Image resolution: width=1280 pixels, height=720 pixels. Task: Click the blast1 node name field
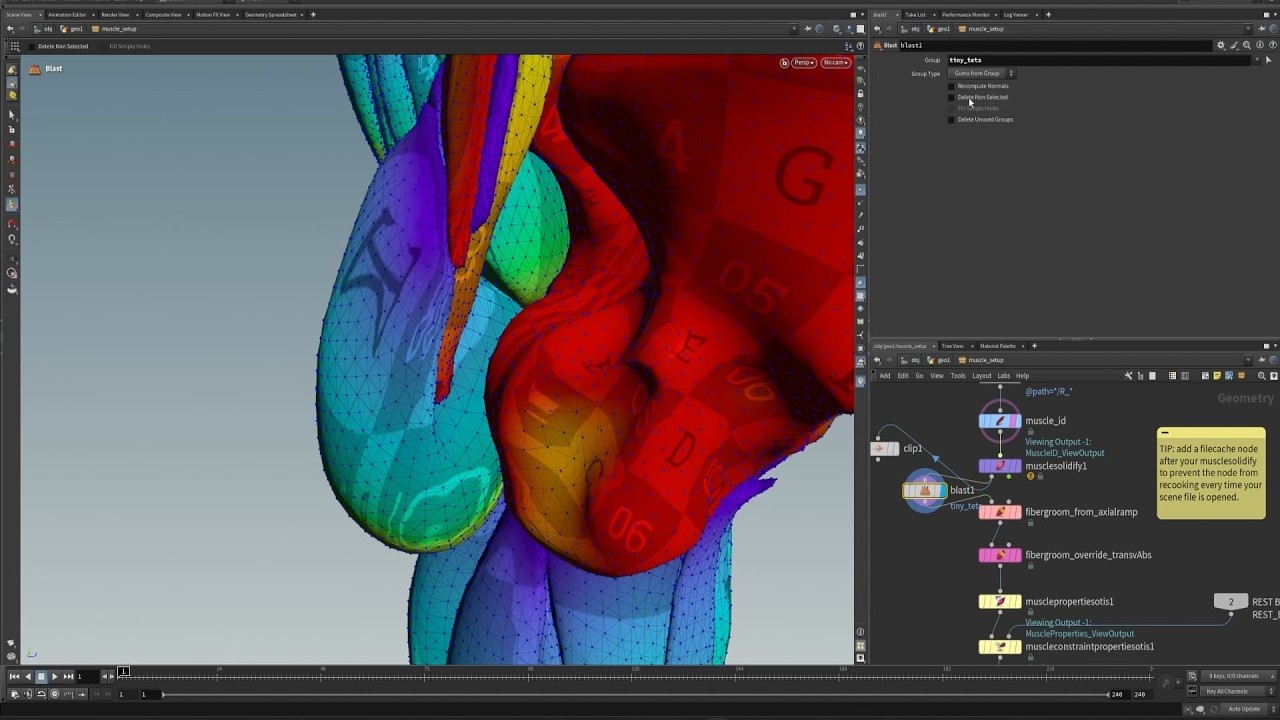tap(1055, 45)
